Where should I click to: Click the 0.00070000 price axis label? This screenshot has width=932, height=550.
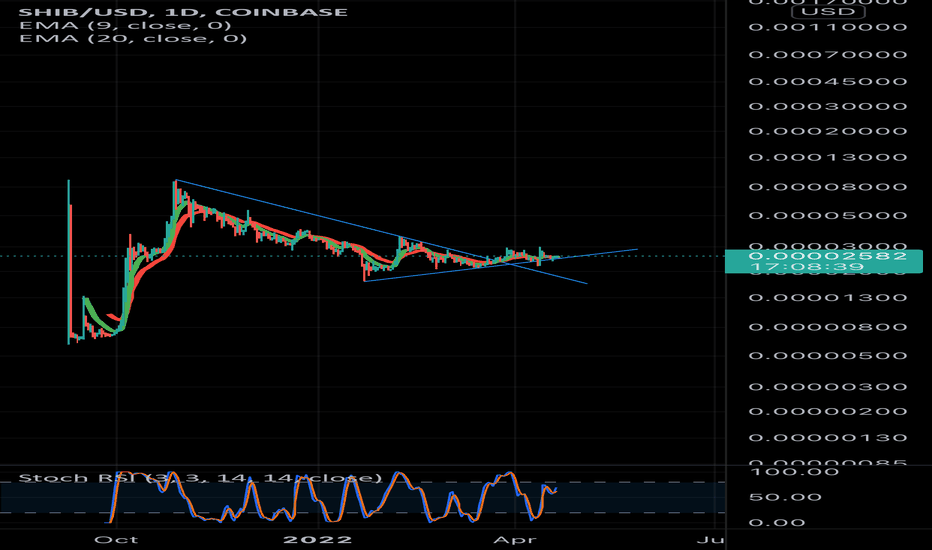coord(827,55)
